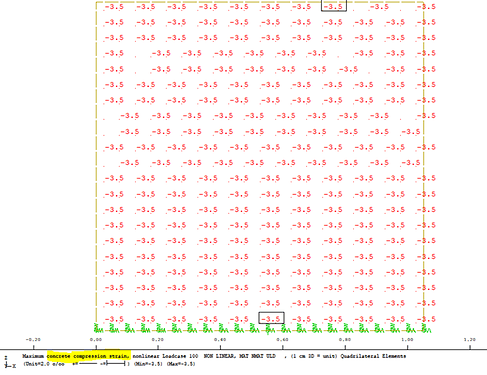Click the 0.00 axis tick label
The image size is (487, 375).
(x=96, y=339)
